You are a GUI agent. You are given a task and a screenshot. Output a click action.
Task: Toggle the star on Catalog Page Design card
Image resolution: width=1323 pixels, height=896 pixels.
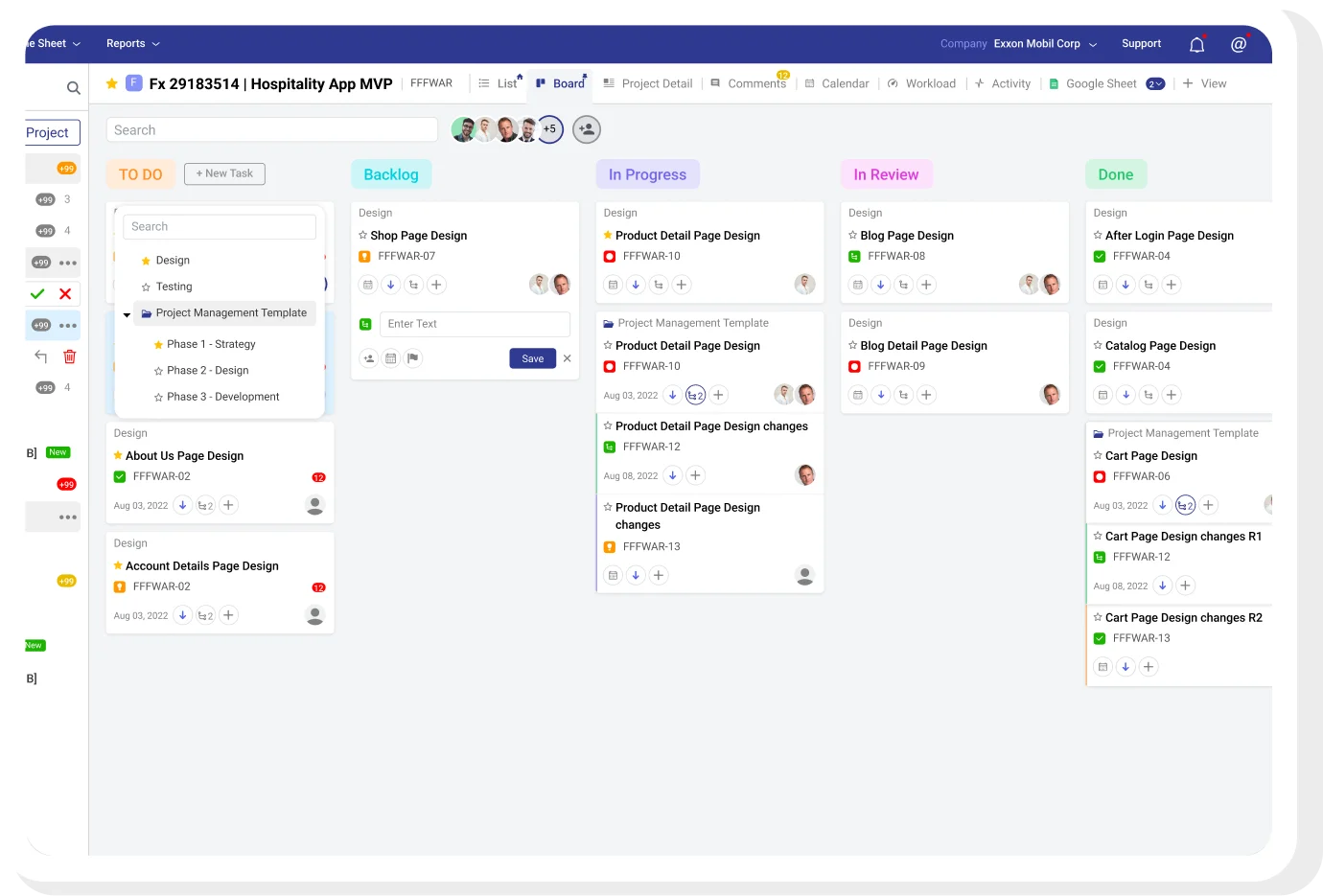[x=1098, y=345]
